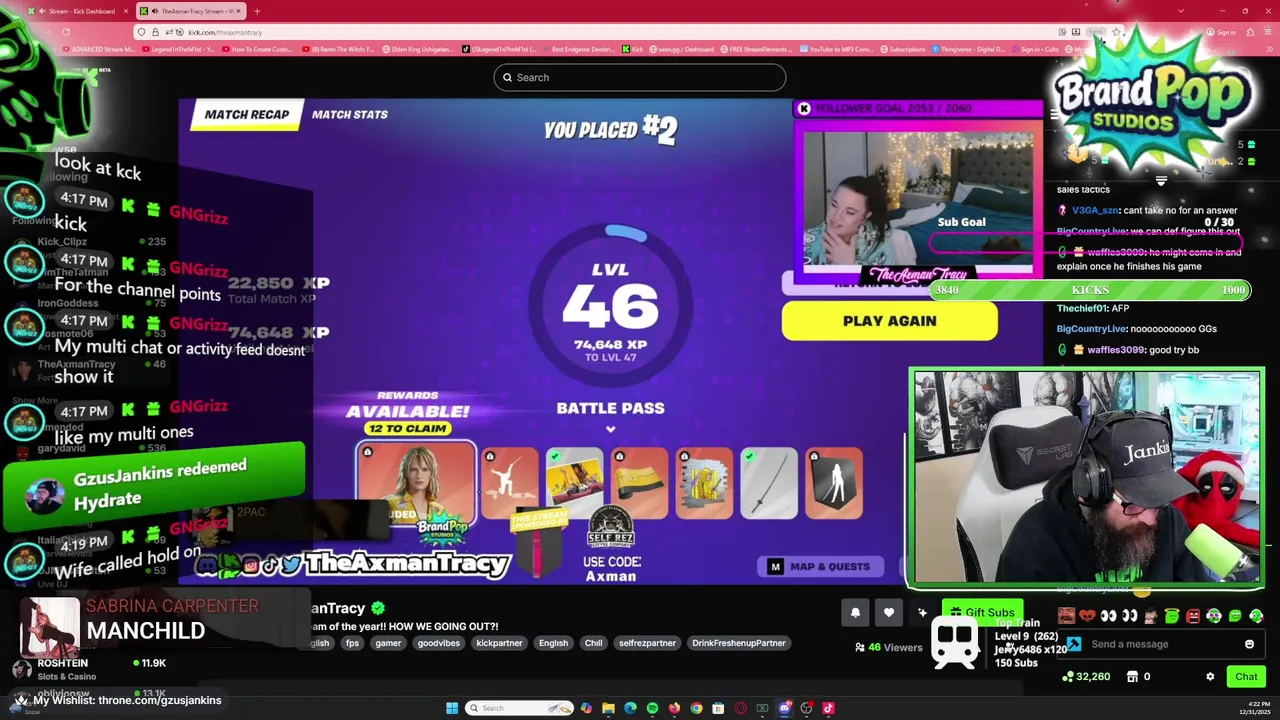Click the goodvibes tag

point(438,643)
